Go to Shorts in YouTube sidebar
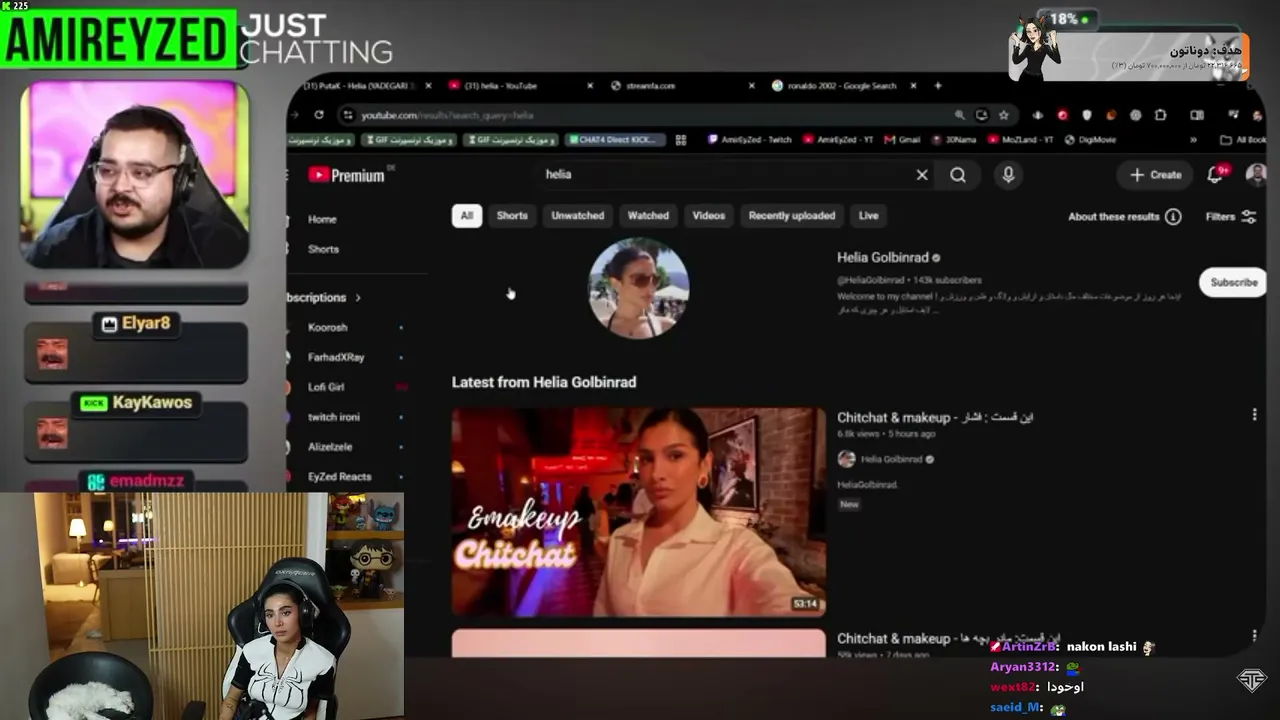The width and height of the screenshot is (1280, 720). [323, 249]
